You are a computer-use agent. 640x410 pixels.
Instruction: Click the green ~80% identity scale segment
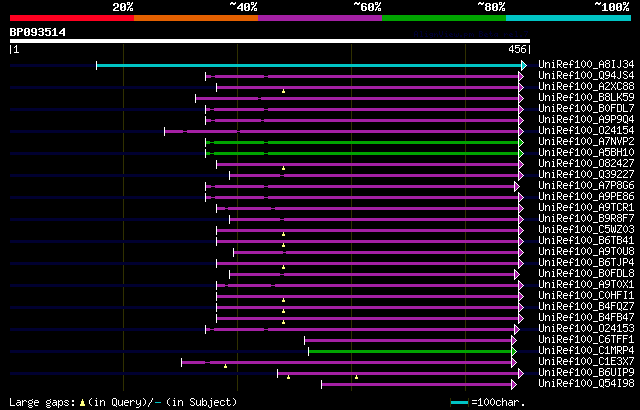444,18
